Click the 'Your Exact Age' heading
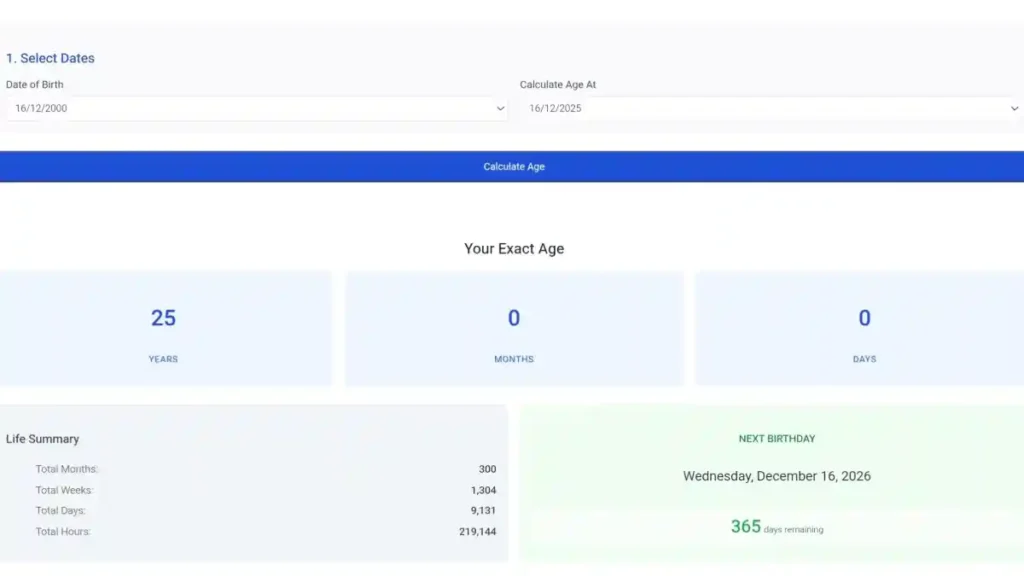Screen dimensions: 1024x576 point(514,248)
